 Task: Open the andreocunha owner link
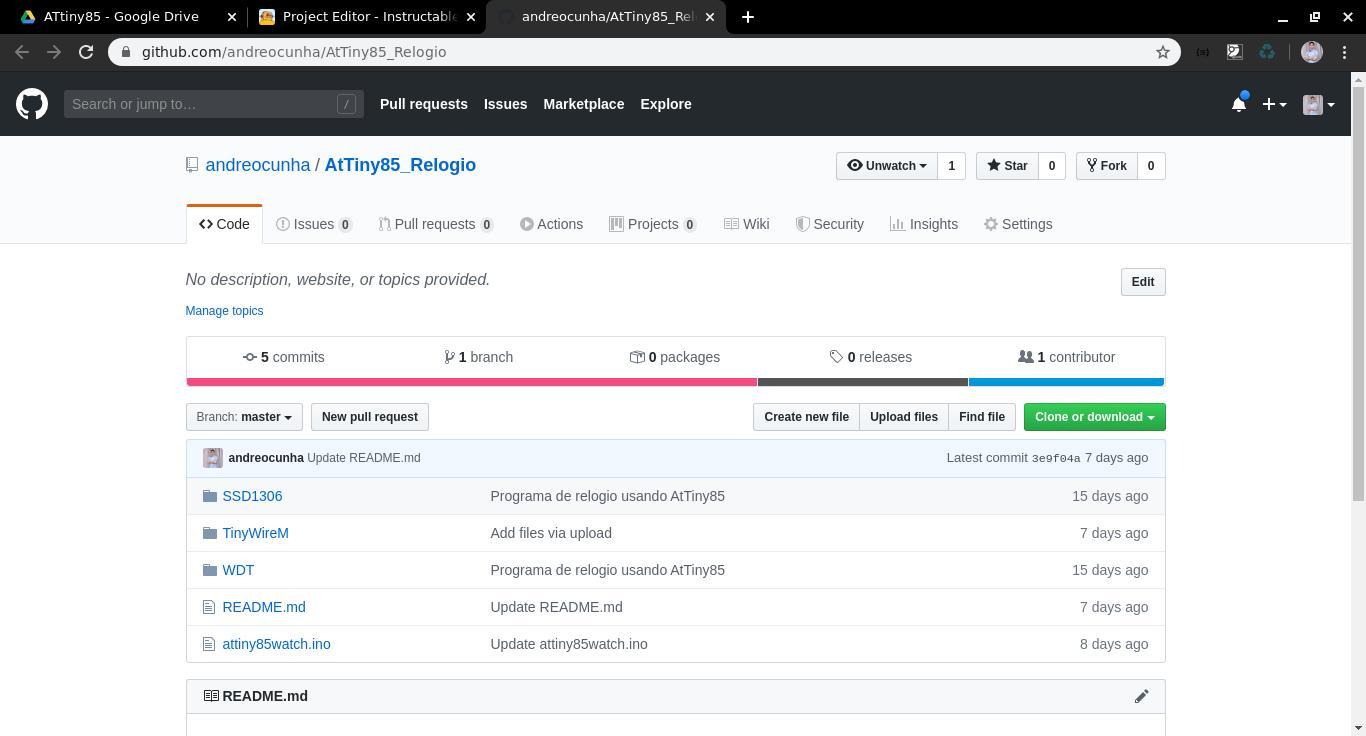[258, 165]
